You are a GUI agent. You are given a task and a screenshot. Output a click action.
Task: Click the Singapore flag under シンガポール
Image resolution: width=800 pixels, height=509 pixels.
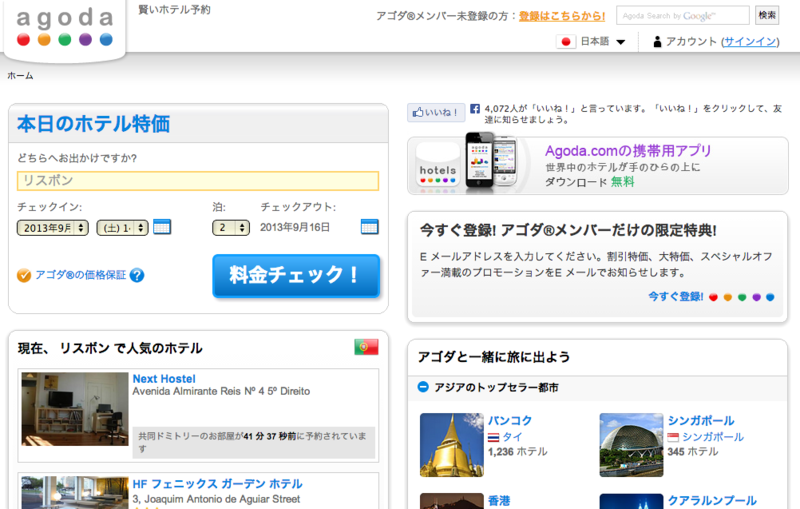point(673,437)
